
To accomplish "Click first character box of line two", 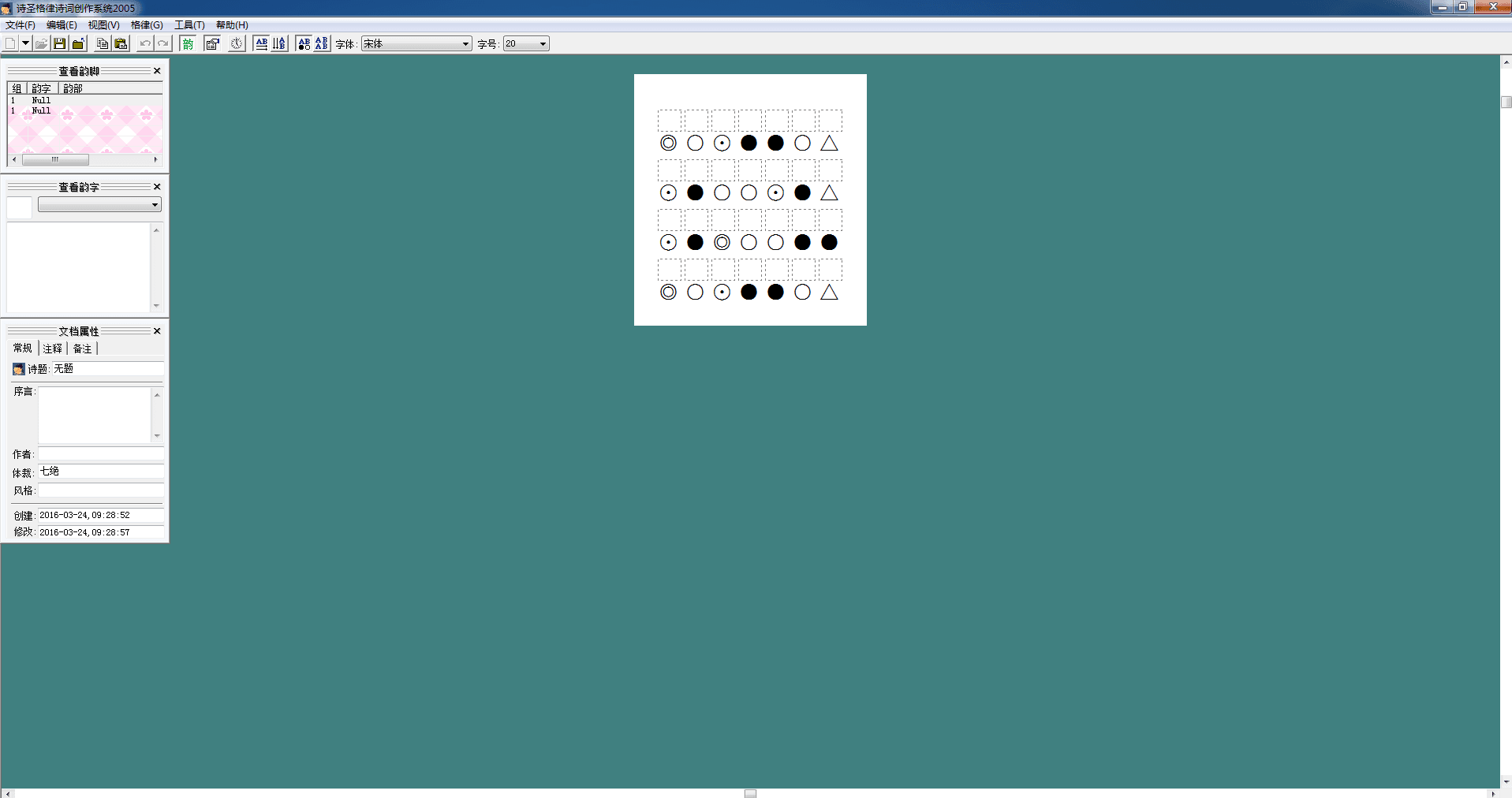I will tap(669, 170).
